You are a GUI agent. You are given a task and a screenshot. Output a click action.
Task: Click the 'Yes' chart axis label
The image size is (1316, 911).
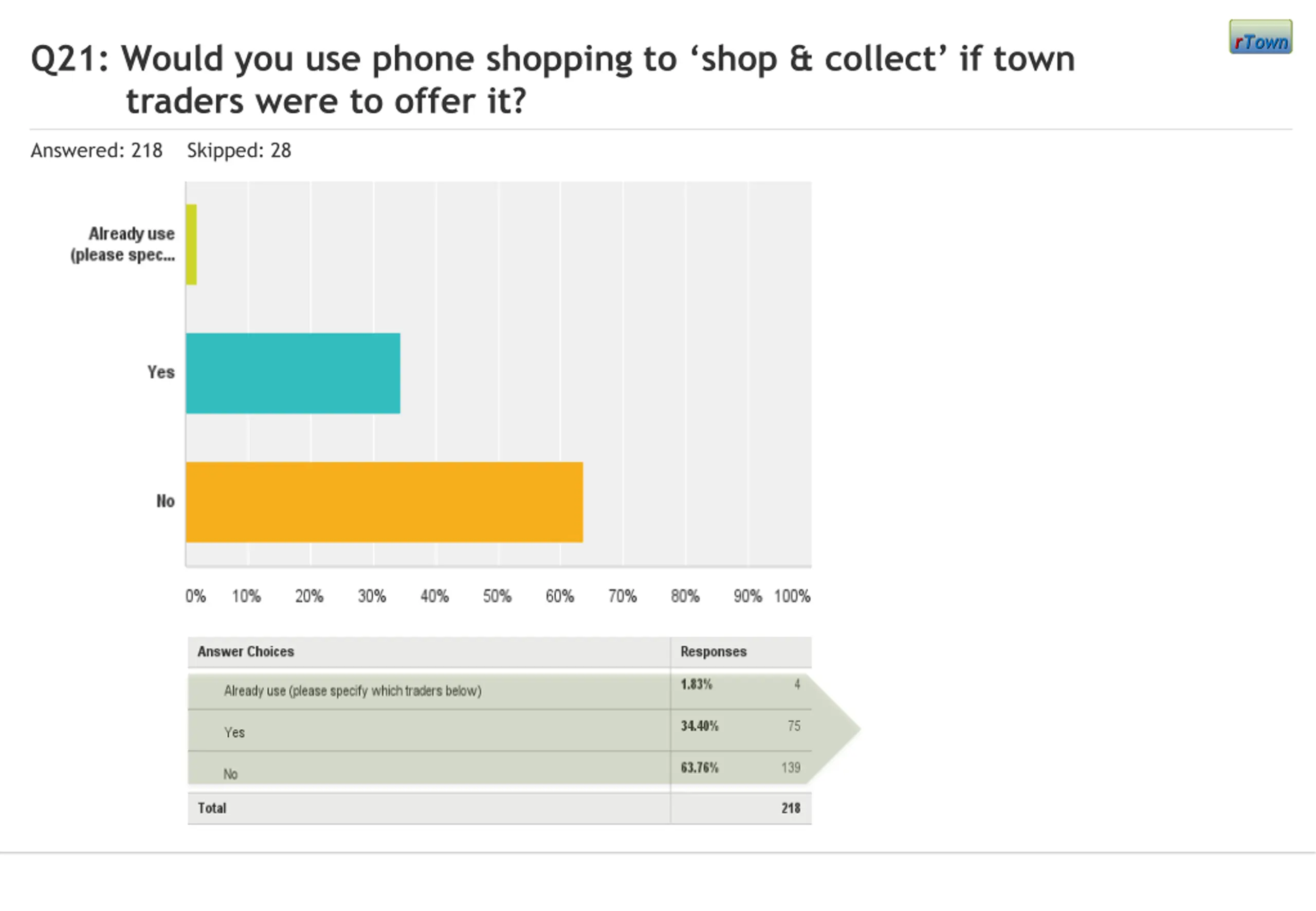[x=161, y=372]
